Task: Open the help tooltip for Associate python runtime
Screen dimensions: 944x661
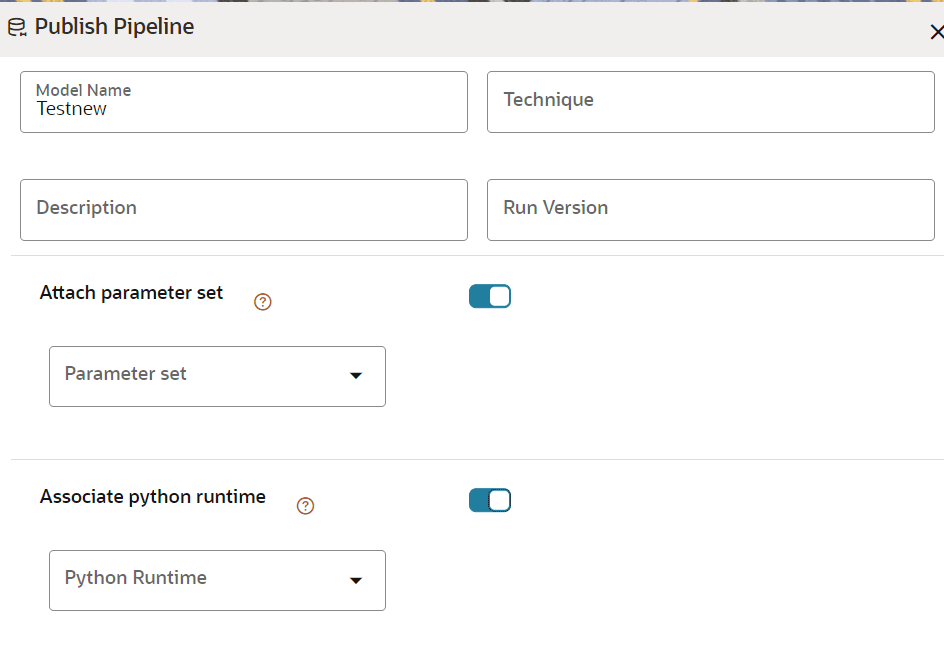Action: 305,505
